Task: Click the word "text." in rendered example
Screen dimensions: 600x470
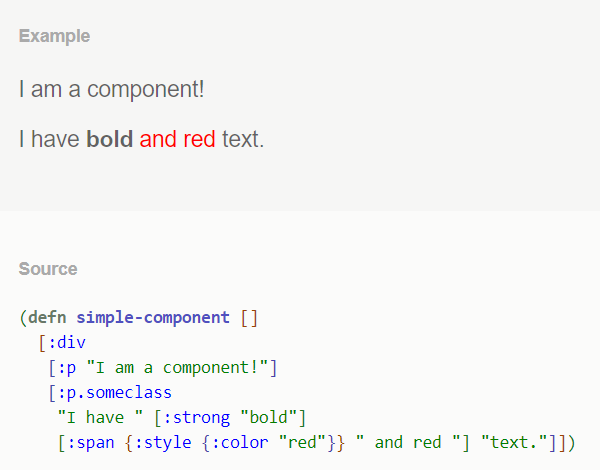Action: 243,139
